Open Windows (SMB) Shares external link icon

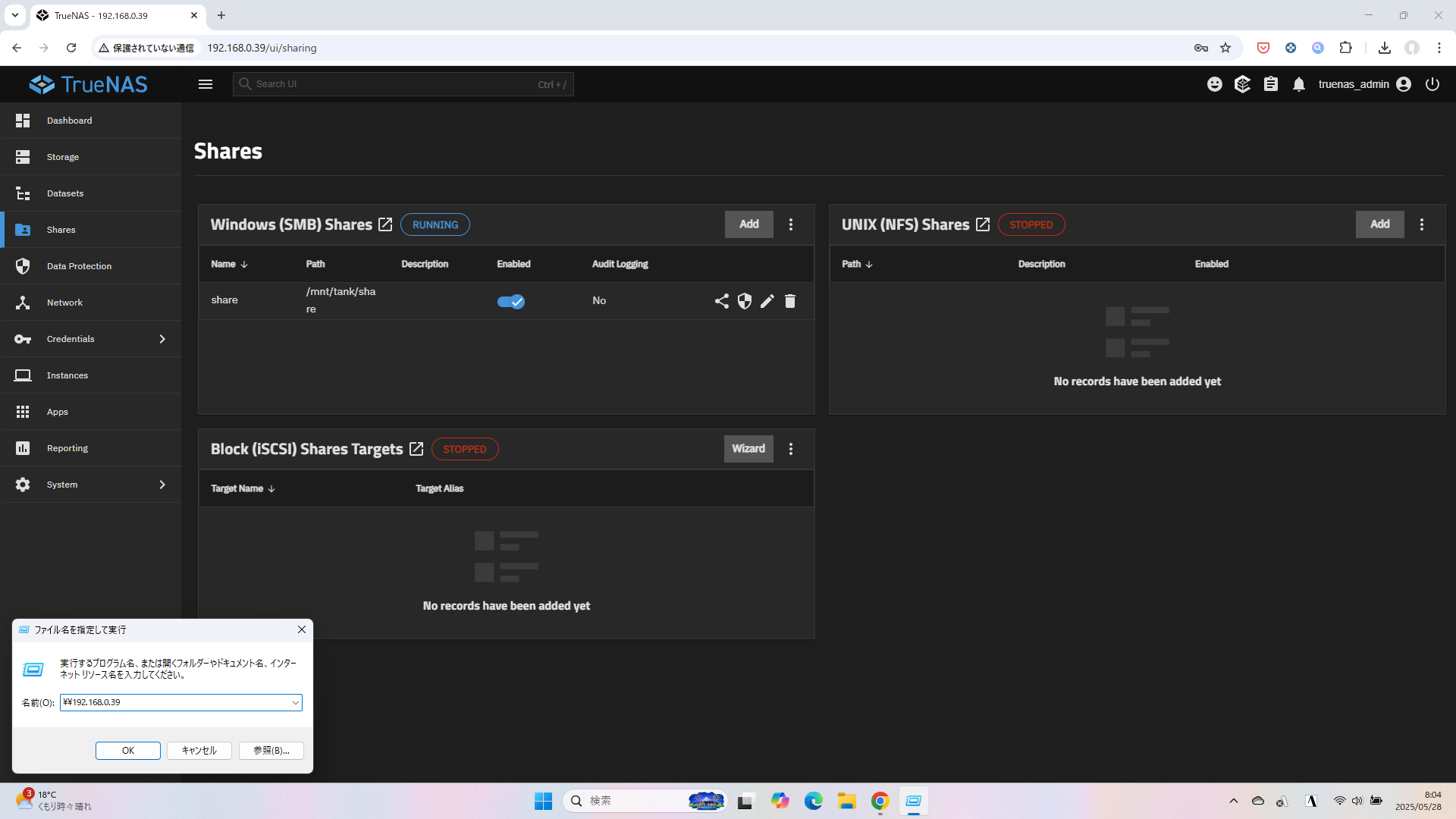coord(385,224)
